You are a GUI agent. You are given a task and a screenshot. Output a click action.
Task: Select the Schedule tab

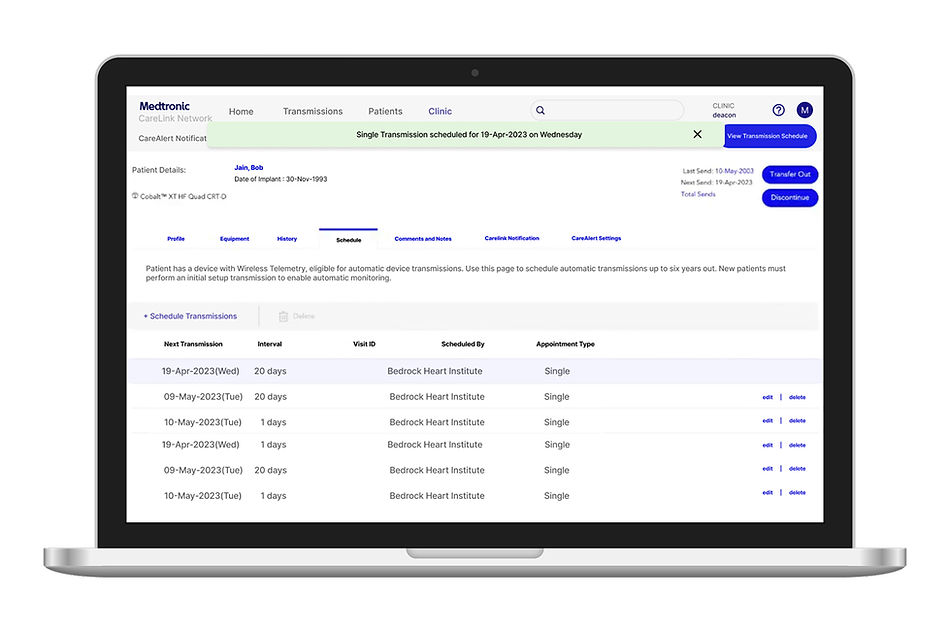348,240
